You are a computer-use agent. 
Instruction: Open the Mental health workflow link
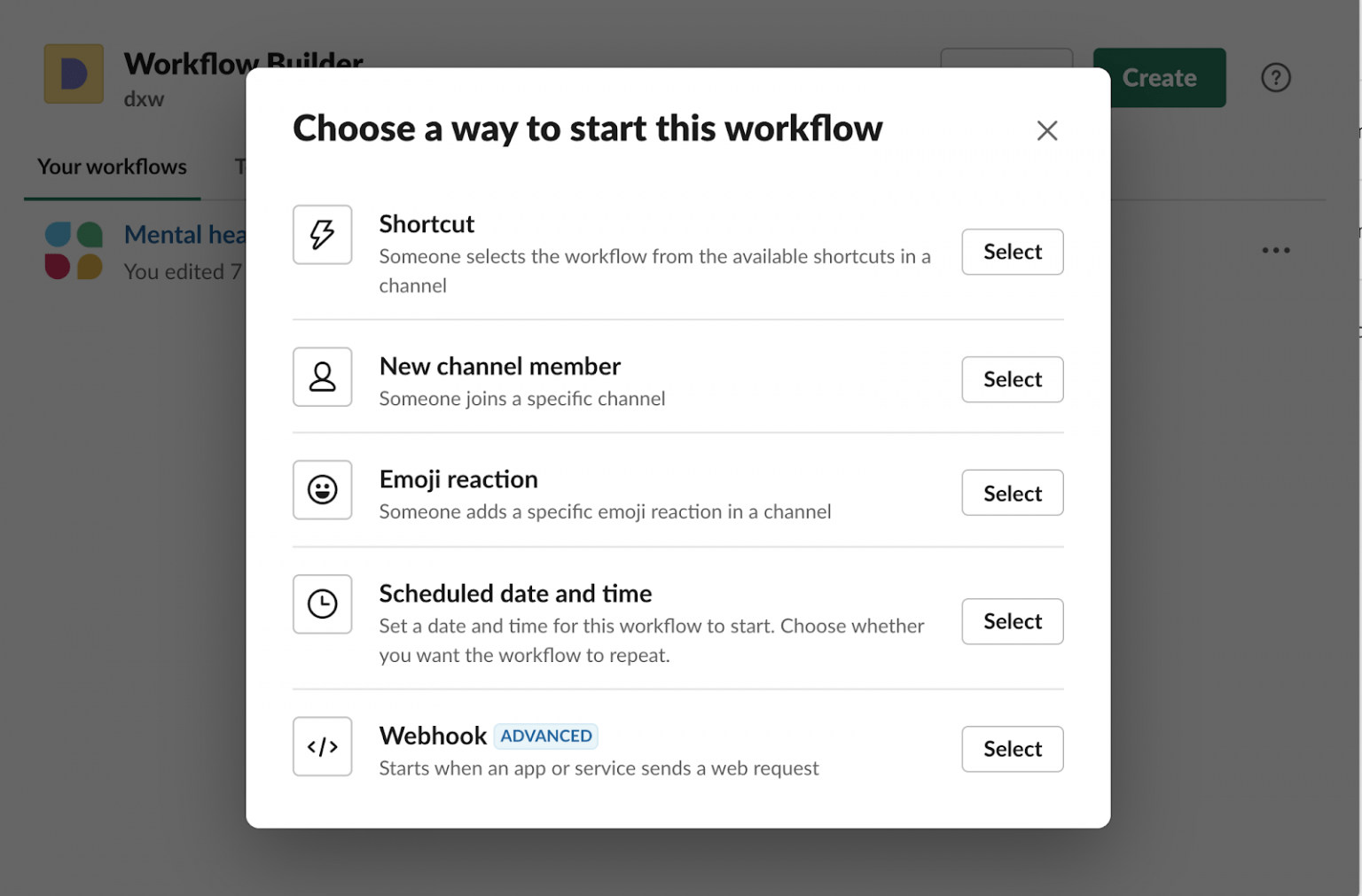pyautogui.click(x=184, y=234)
